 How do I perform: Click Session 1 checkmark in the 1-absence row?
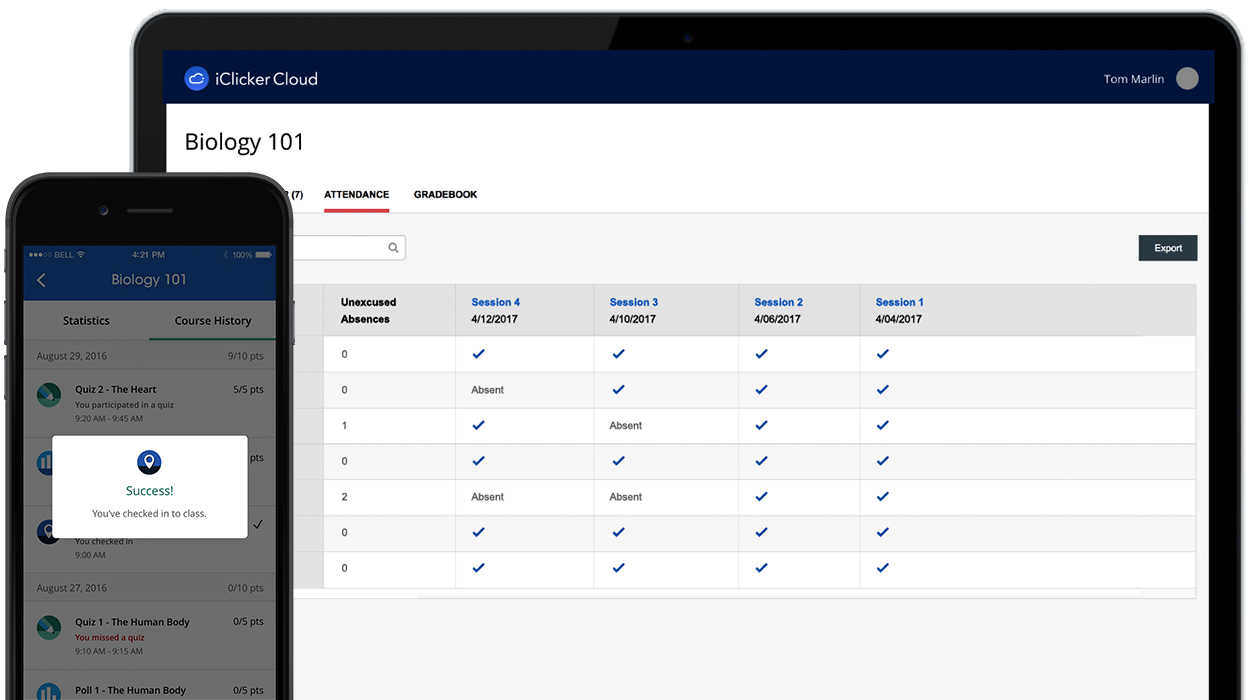tap(882, 425)
